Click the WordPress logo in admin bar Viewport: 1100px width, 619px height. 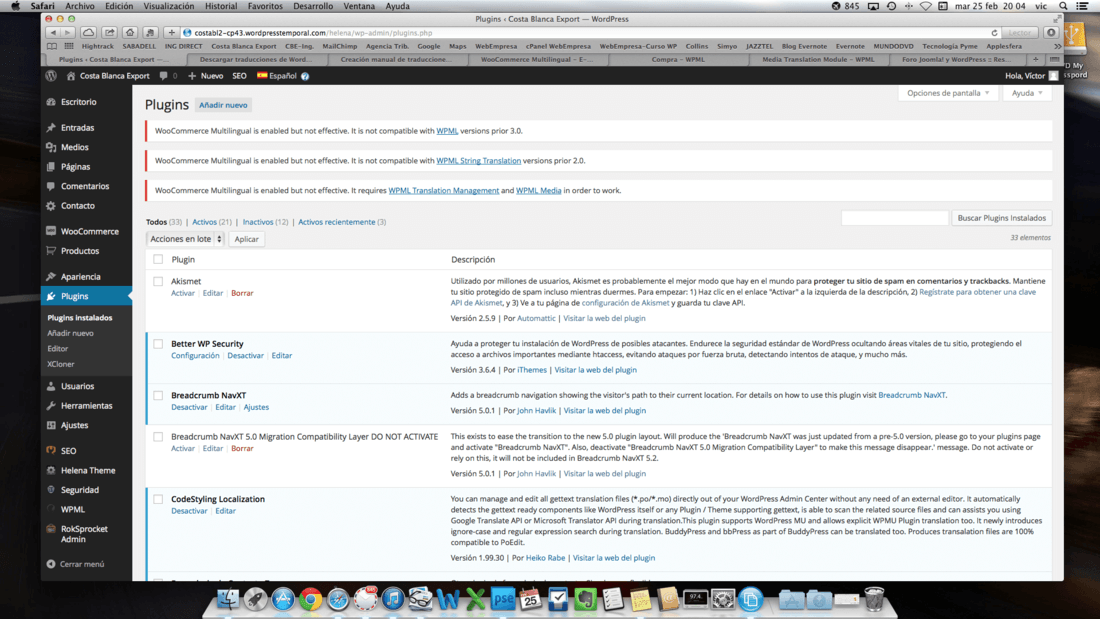[x=51, y=76]
